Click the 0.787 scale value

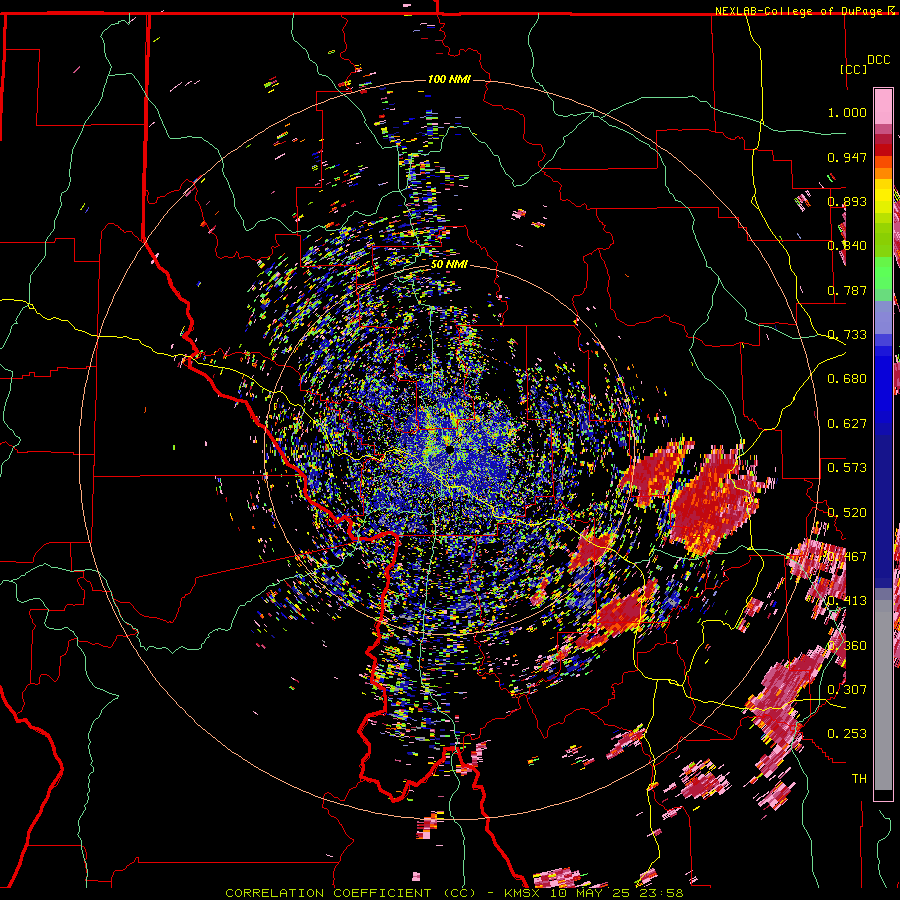pos(847,290)
